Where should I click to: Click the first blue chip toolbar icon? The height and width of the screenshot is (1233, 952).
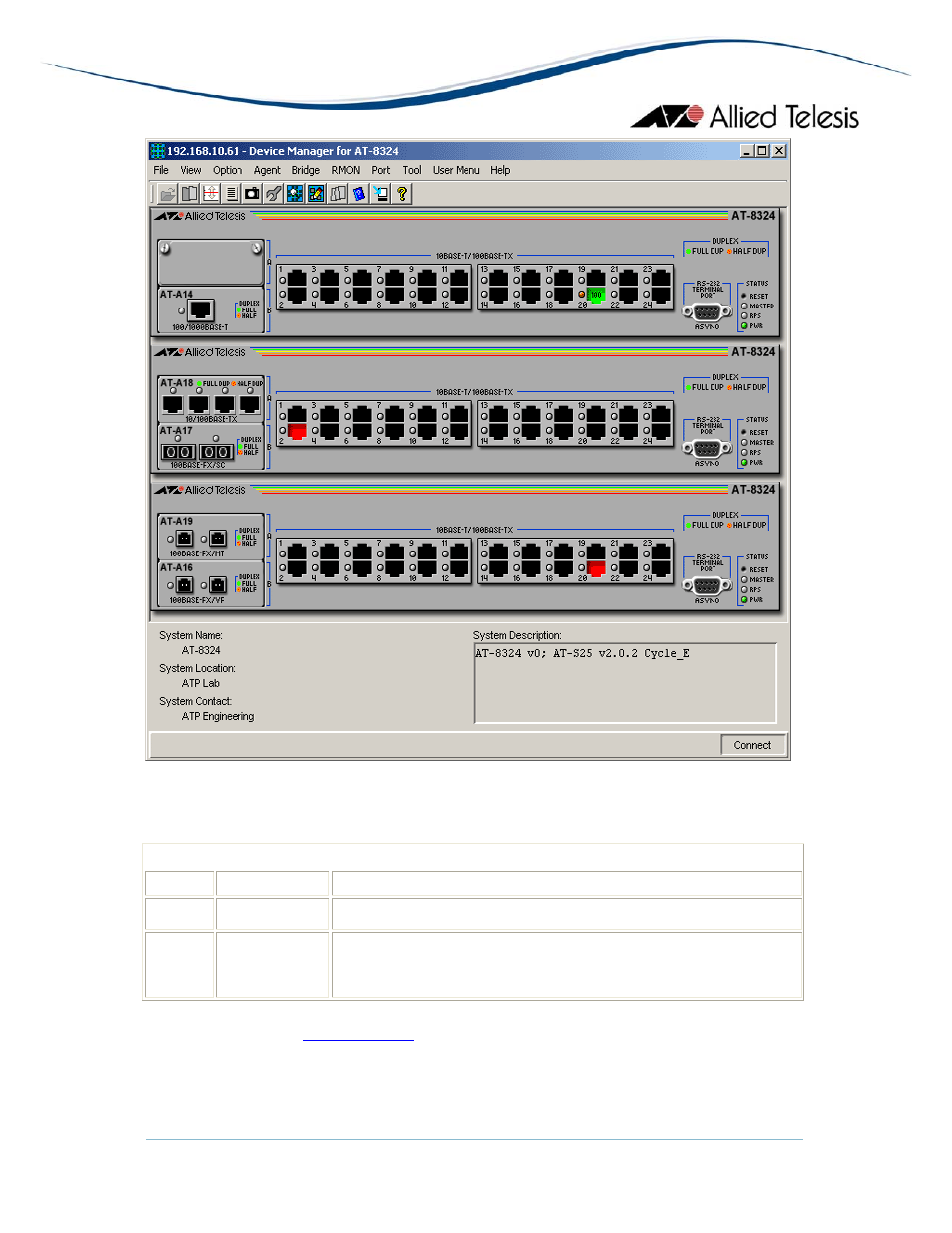pyautogui.click(x=295, y=194)
